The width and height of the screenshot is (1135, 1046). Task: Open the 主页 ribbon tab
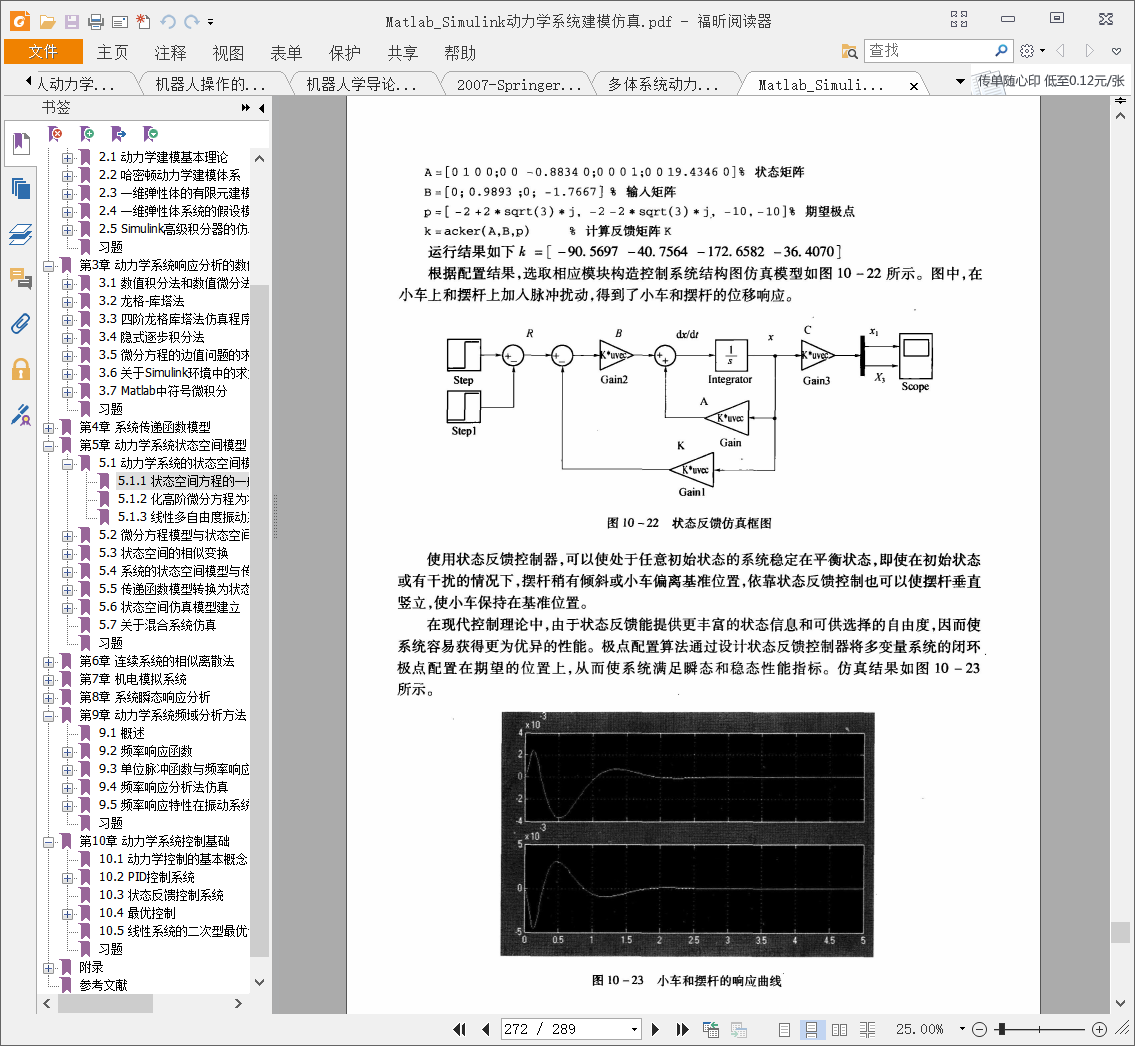[112, 53]
